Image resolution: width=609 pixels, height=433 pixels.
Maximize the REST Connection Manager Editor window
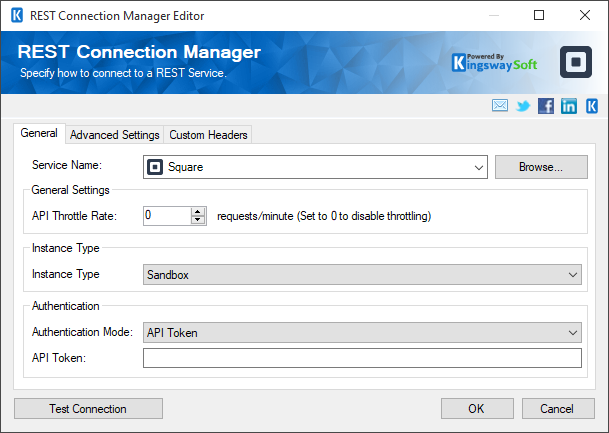coord(539,15)
